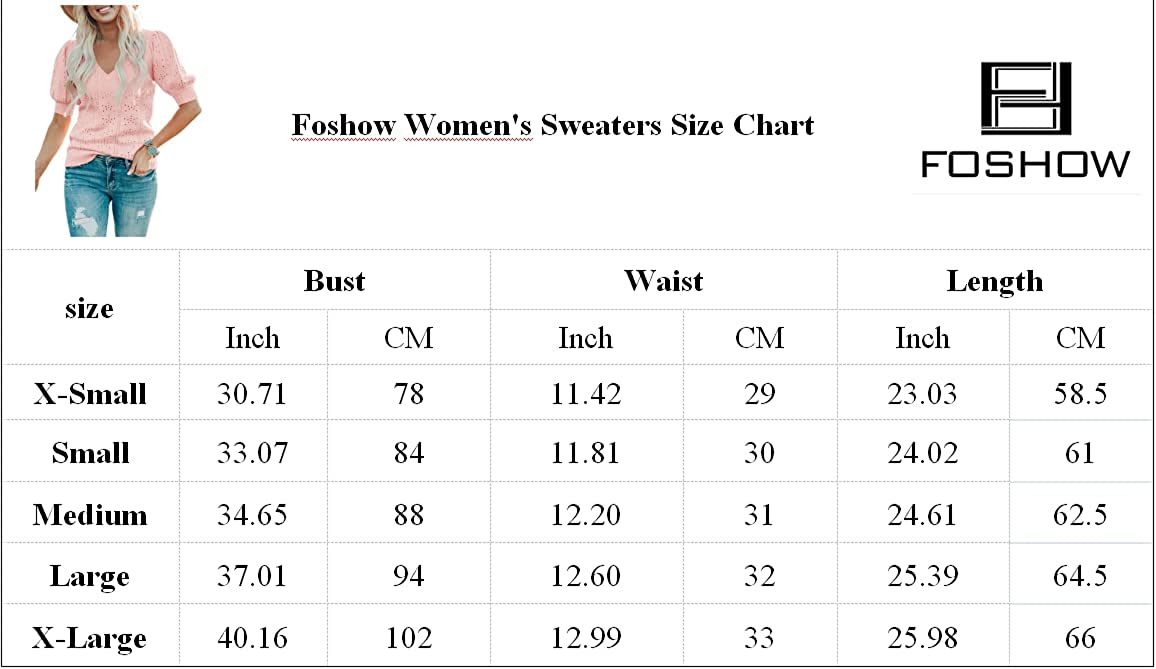The height and width of the screenshot is (669, 1156).
Task: Choose the Medium row label
Action: tap(90, 515)
